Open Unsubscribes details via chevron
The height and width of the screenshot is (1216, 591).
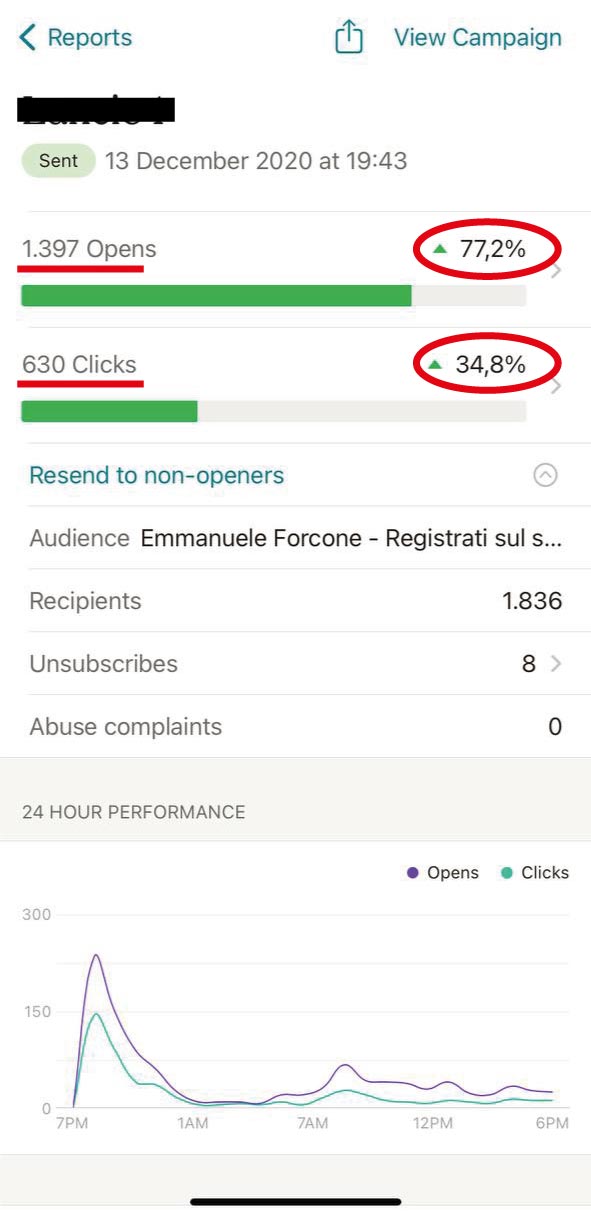[557, 664]
